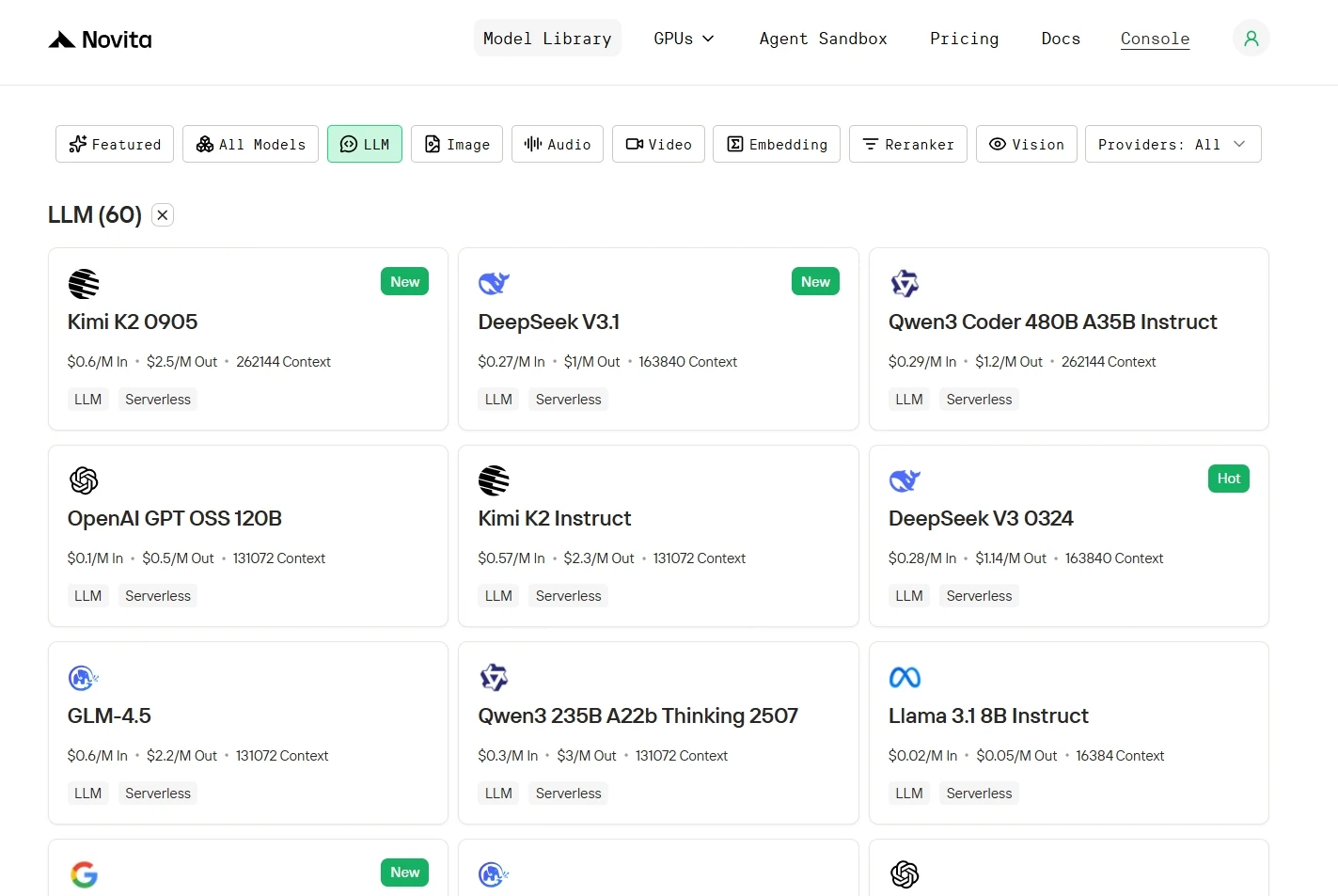
Task: Clear the LLM filter with the X button
Action: 163,215
